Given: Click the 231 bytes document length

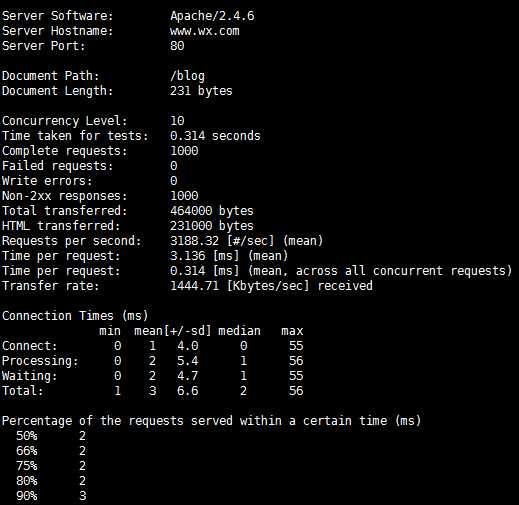Looking at the screenshot, I should pyautogui.click(x=201, y=91).
